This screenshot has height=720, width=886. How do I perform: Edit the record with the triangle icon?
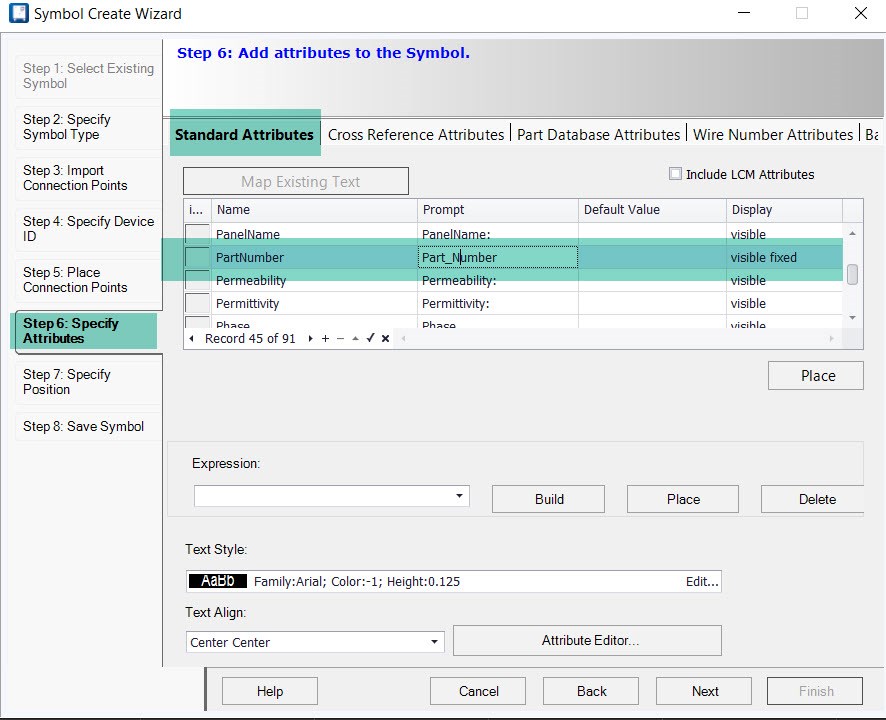click(x=356, y=338)
